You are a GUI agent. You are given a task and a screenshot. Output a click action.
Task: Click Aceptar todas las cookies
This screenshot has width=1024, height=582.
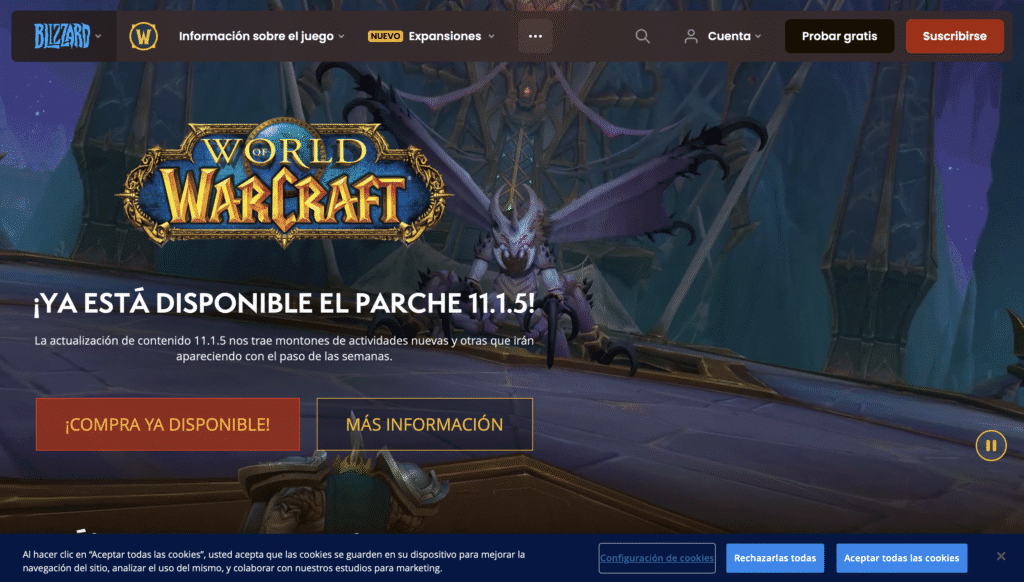901,558
